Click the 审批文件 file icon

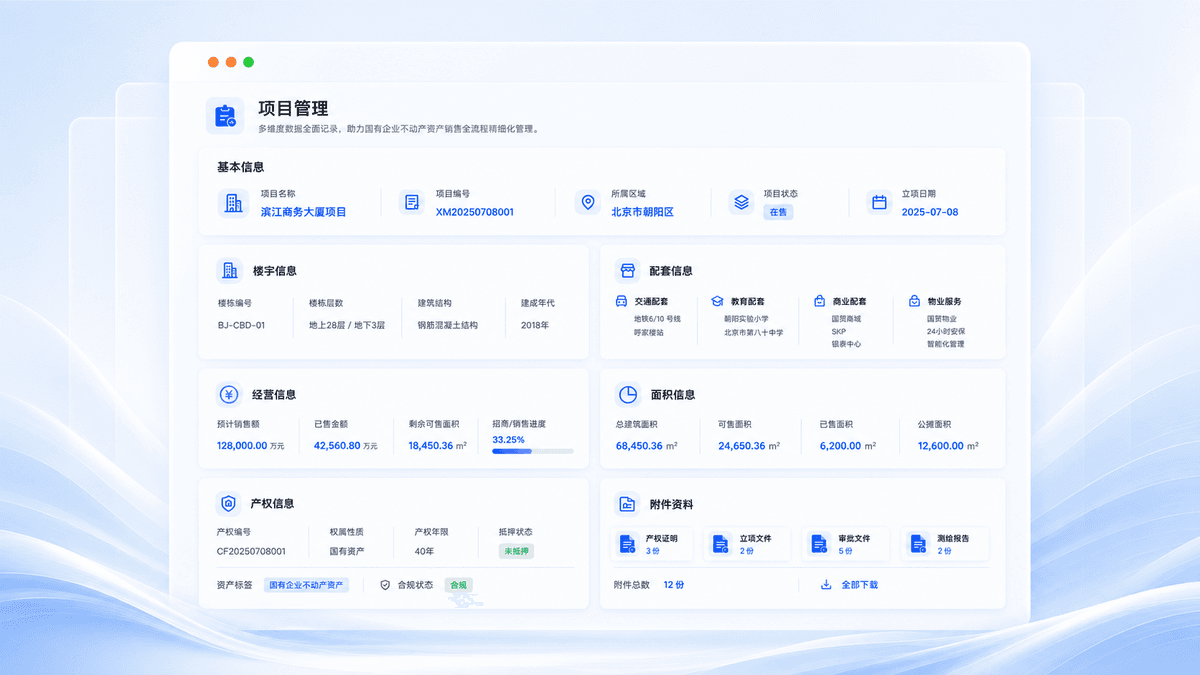tap(818, 544)
